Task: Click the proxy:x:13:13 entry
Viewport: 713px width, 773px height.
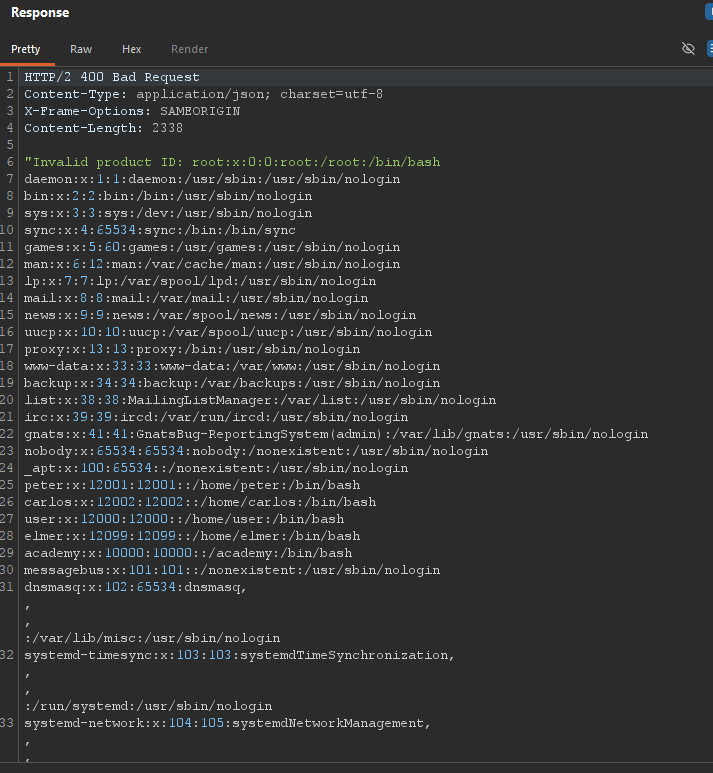Action: pos(192,349)
